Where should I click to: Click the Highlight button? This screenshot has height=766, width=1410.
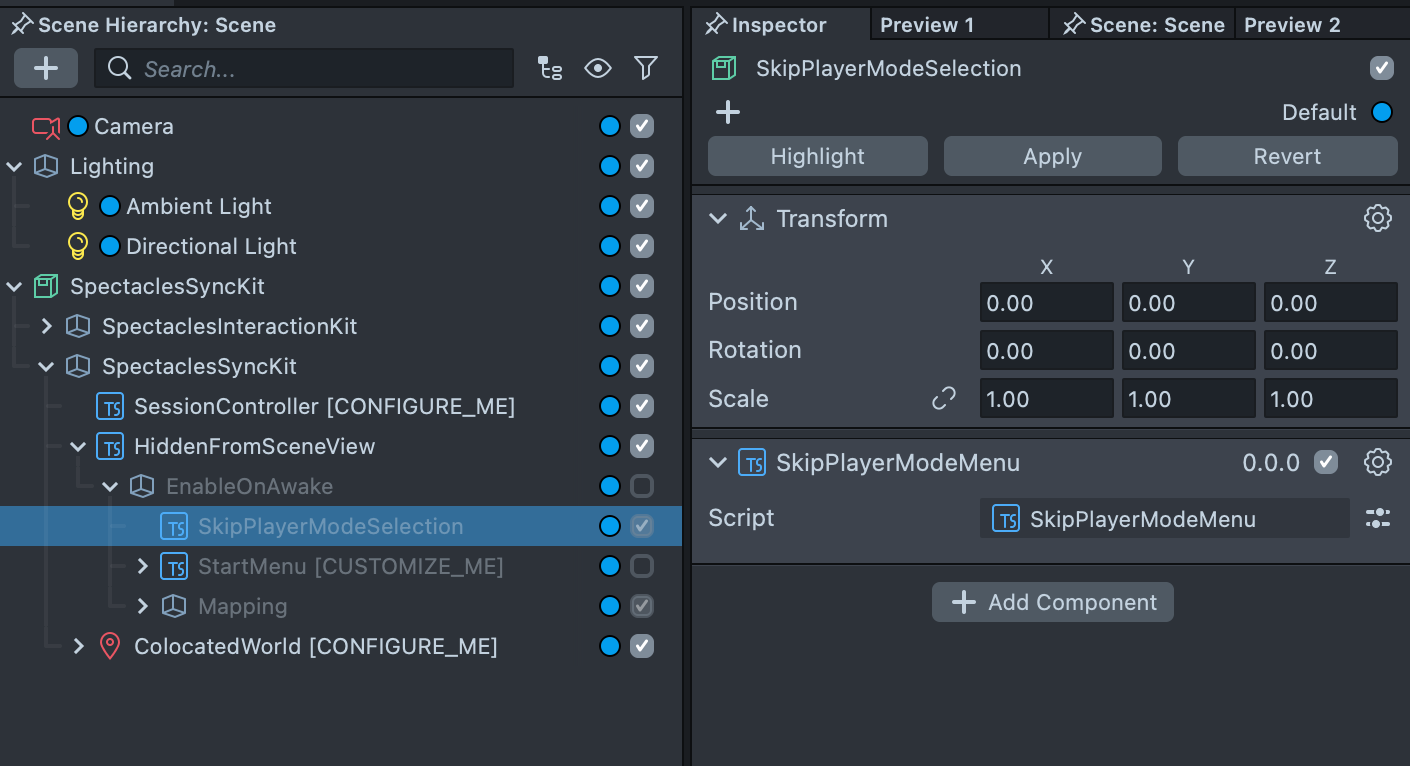tap(818, 156)
